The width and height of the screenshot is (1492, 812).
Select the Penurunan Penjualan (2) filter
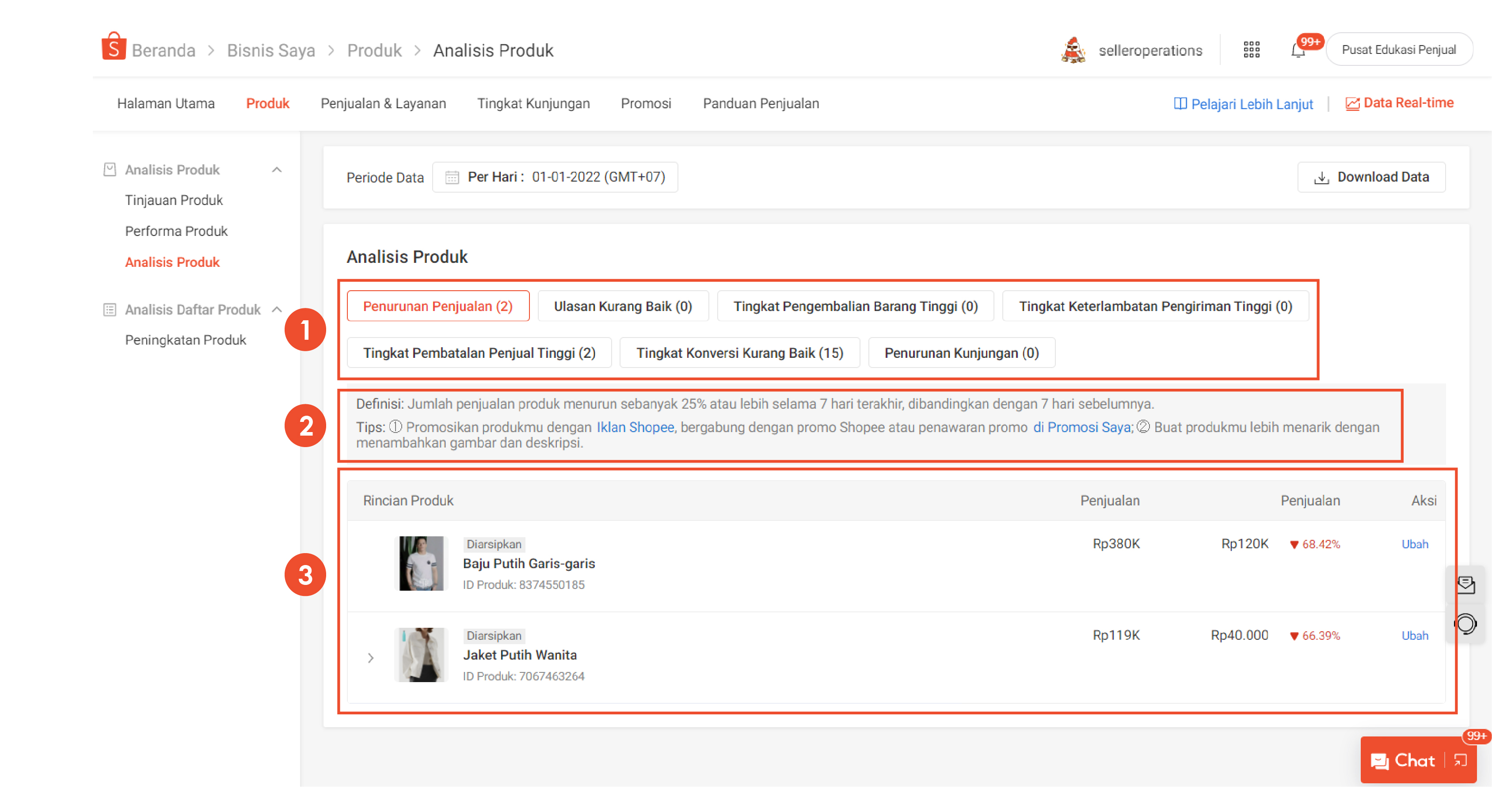click(437, 306)
